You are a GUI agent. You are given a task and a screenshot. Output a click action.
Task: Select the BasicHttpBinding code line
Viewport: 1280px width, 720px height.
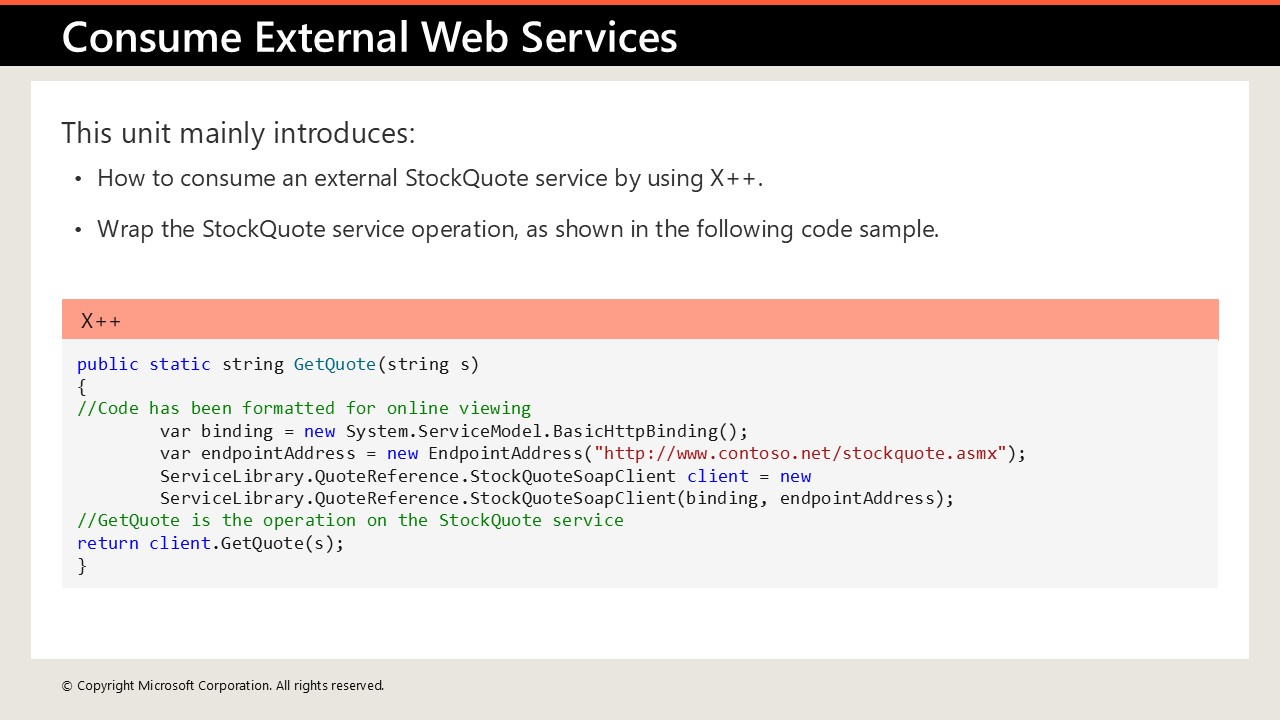point(453,431)
